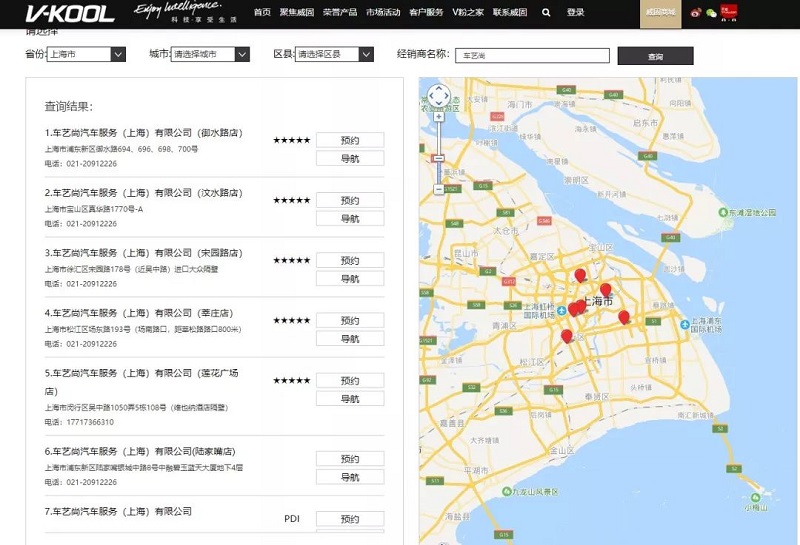800x545 pixels.
Task: Open the 客户服务 menu item
Action: [426, 12]
